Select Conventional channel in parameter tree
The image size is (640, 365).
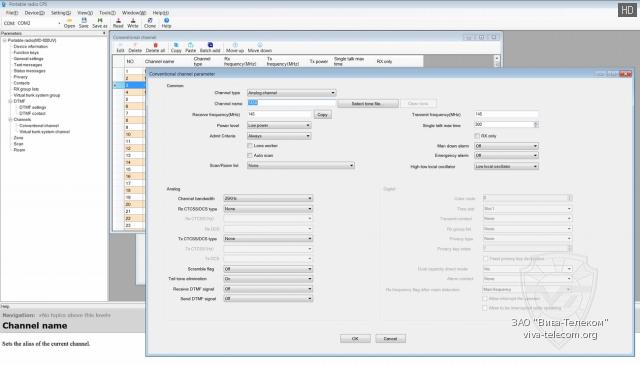coord(39,126)
